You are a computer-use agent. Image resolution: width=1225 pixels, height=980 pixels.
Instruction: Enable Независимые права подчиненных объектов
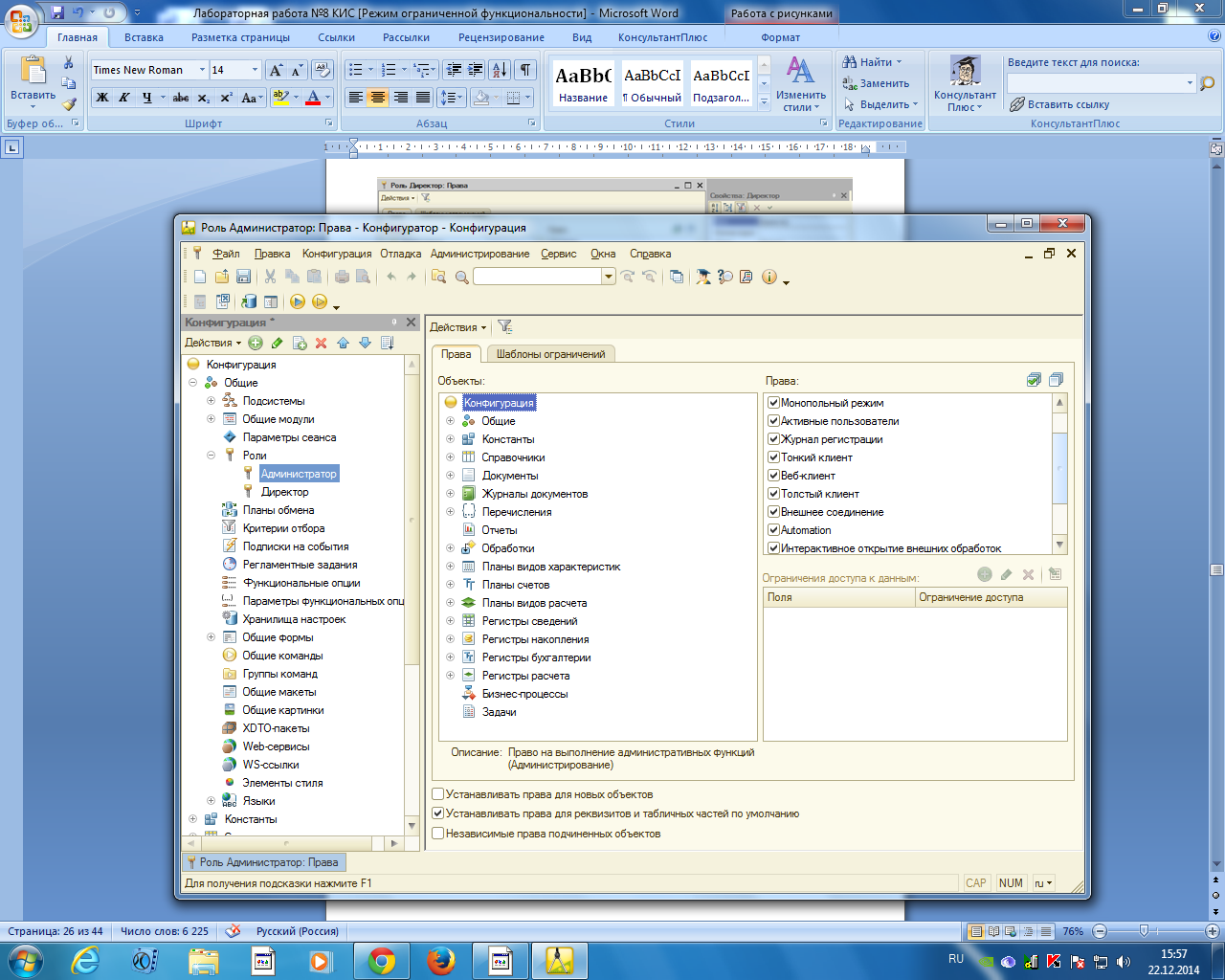pos(438,834)
